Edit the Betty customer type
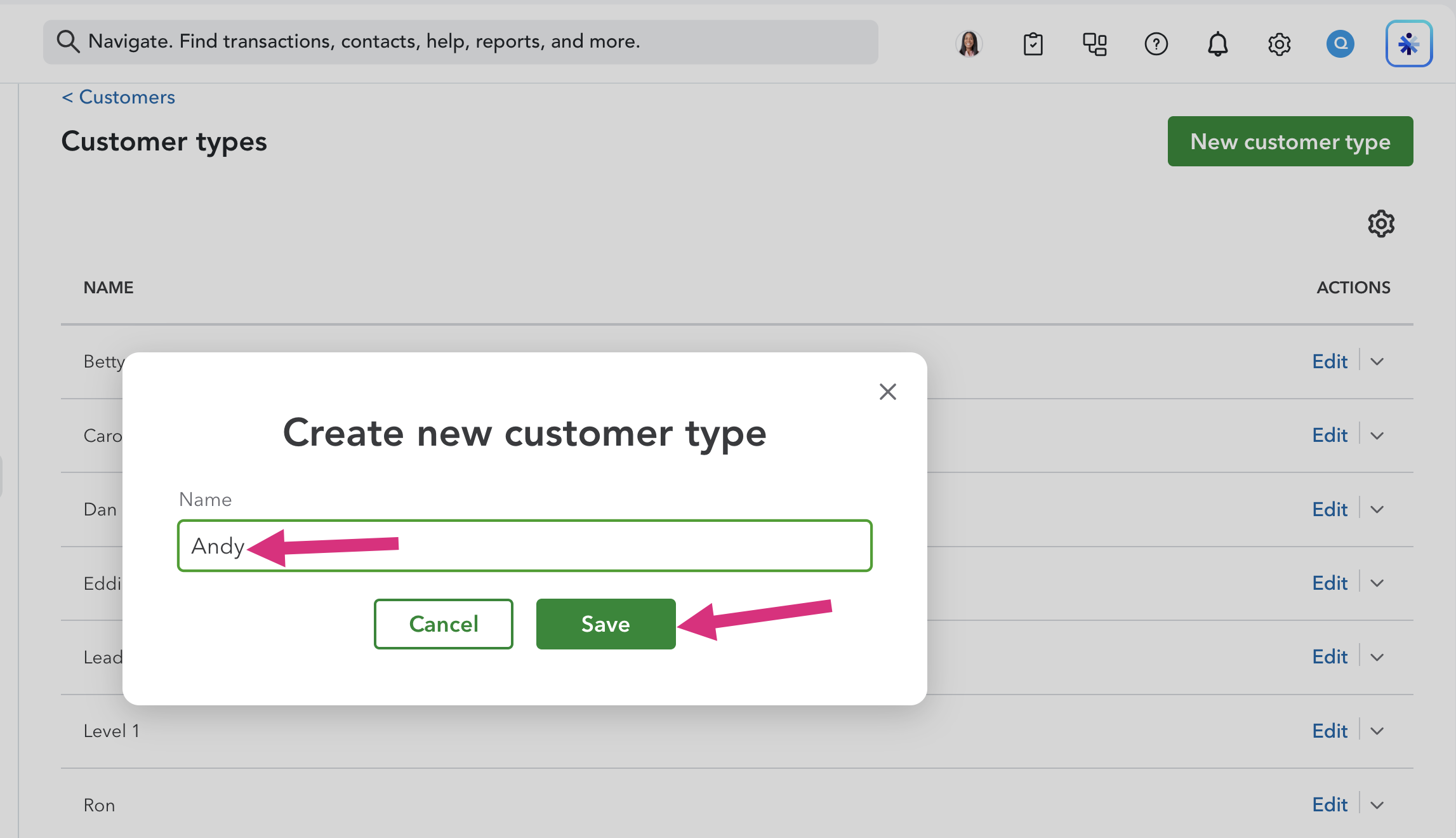 pyautogui.click(x=1330, y=361)
